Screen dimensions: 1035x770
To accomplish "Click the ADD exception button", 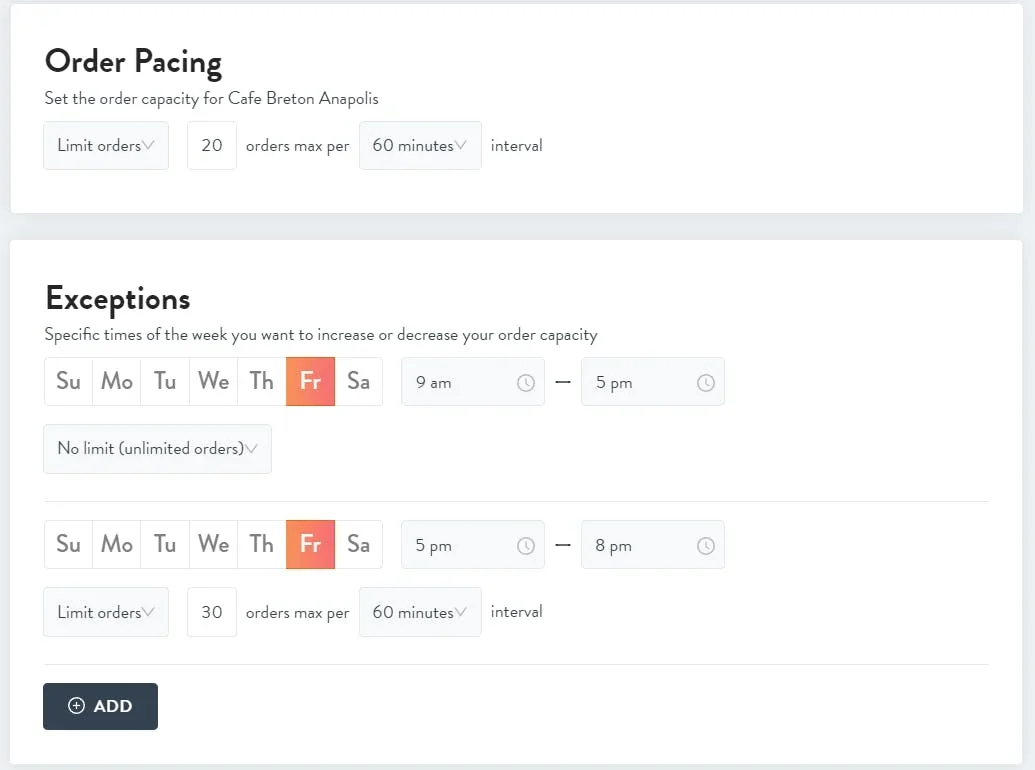I will (x=100, y=706).
